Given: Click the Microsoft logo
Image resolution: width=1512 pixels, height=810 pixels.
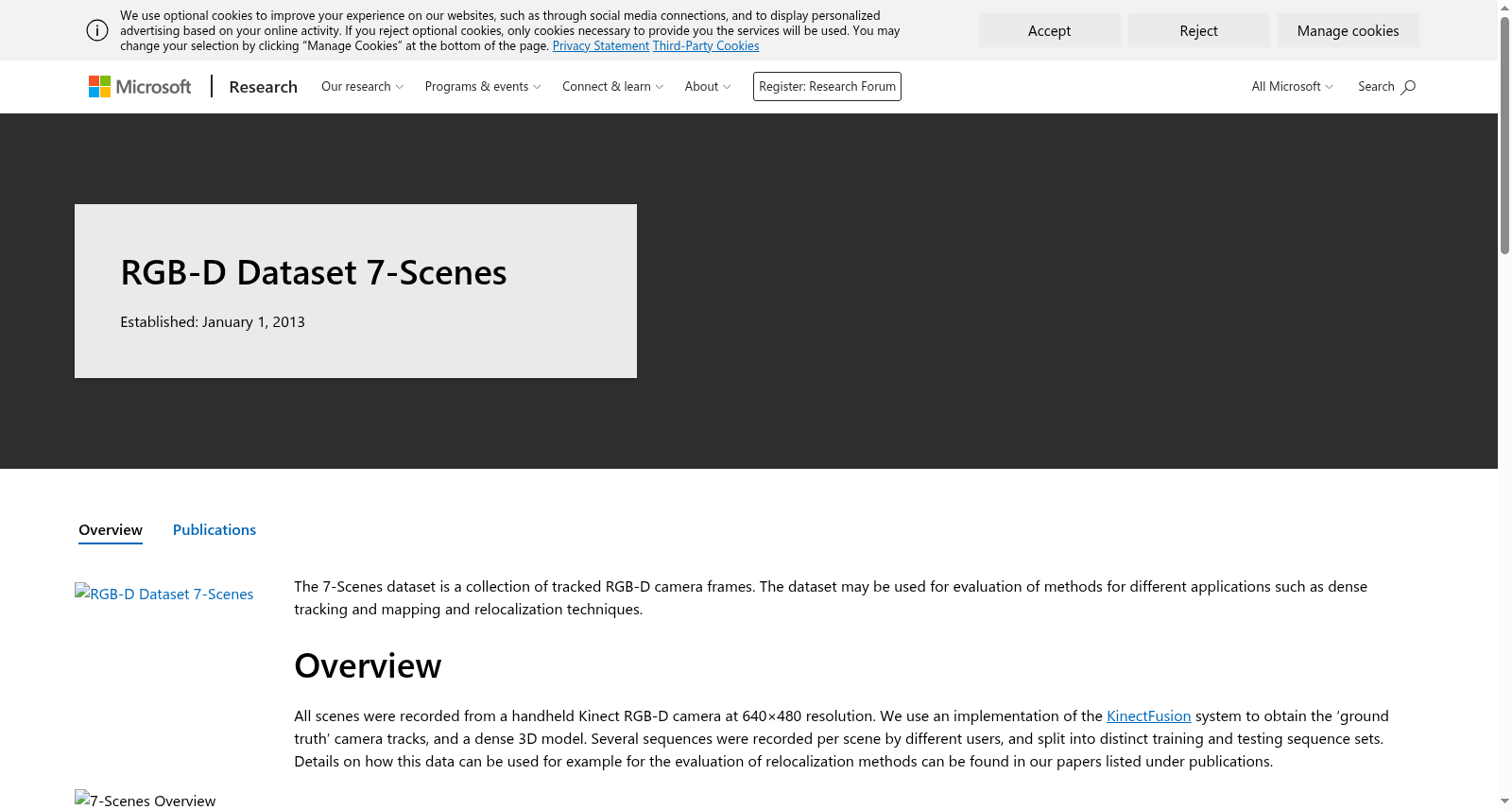Looking at the screenshot, I should (x=140, y=87).
